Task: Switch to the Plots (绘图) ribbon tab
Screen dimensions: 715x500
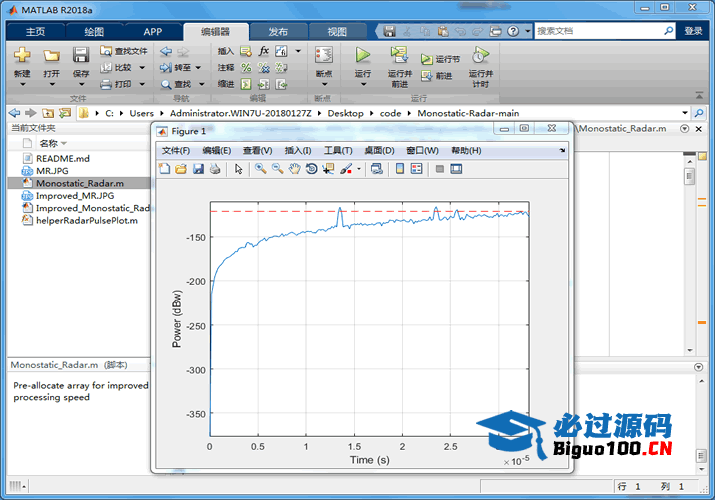Action: point(94,31)
